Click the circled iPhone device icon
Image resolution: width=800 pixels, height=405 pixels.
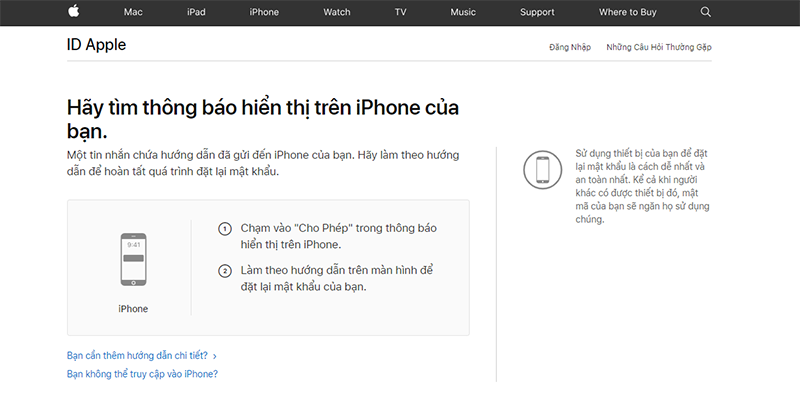point(542,169)
